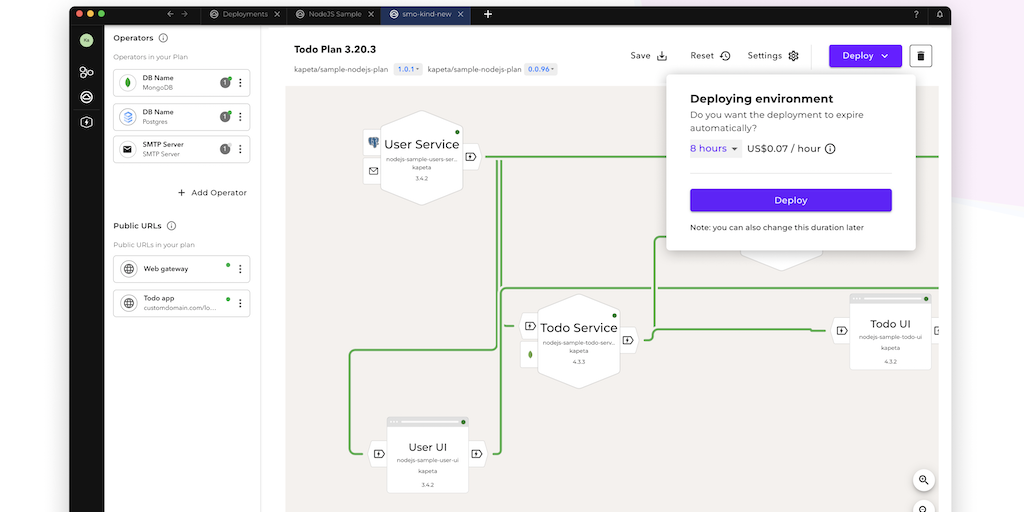Click the Save button
Screen dimensions: 1024x512
(x=648, y=56)
